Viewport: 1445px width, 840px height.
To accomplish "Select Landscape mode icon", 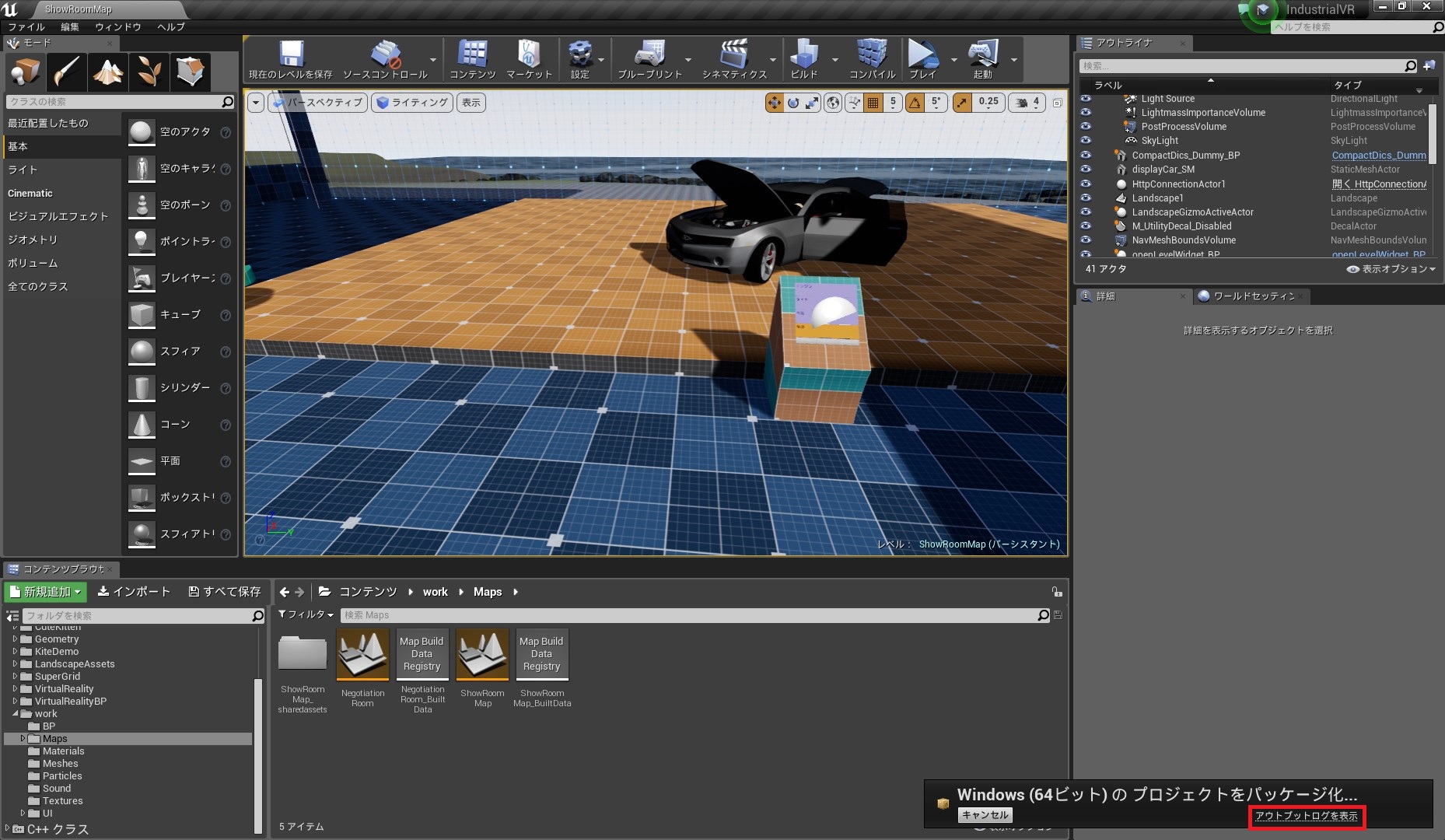I will click(108, 72).
